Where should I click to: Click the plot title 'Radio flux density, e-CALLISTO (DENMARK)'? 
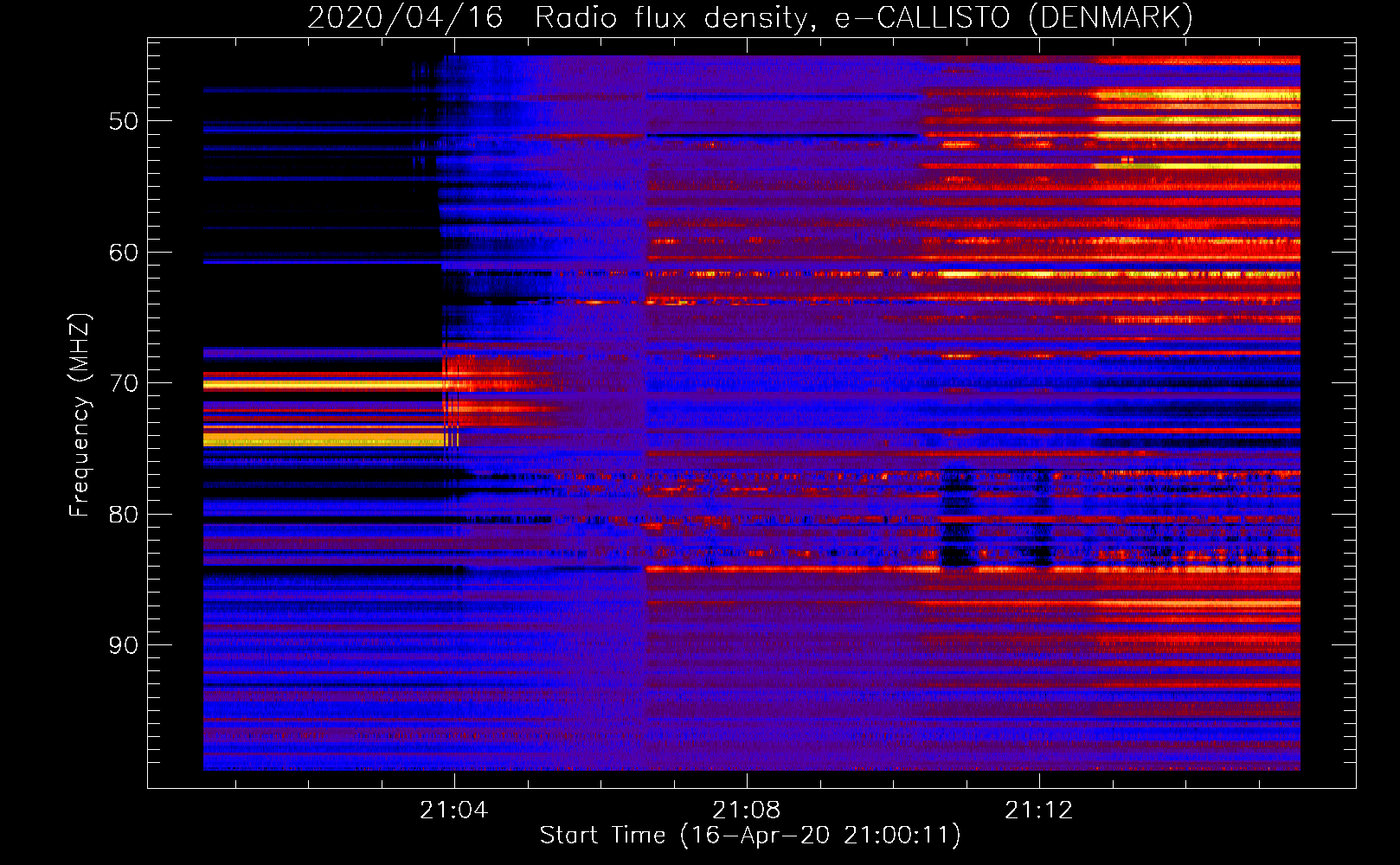click(864, 18)
